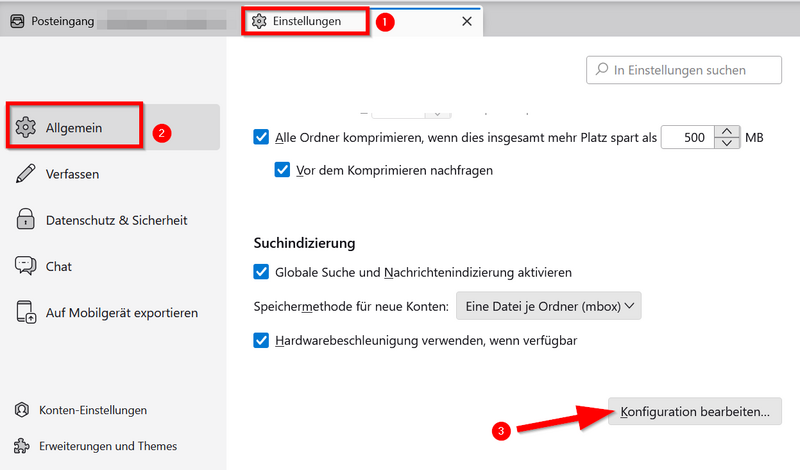The width and height of the screenshot is (800, 470).
Task: Toggle Alle Ordner komprimieren checkbox
Action: click(261, 137)
